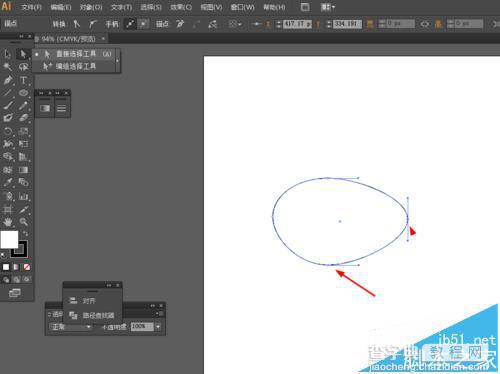Switch to Draw Inside mode
The height and width of the screenshot is (374, 500).
(27, 279)
